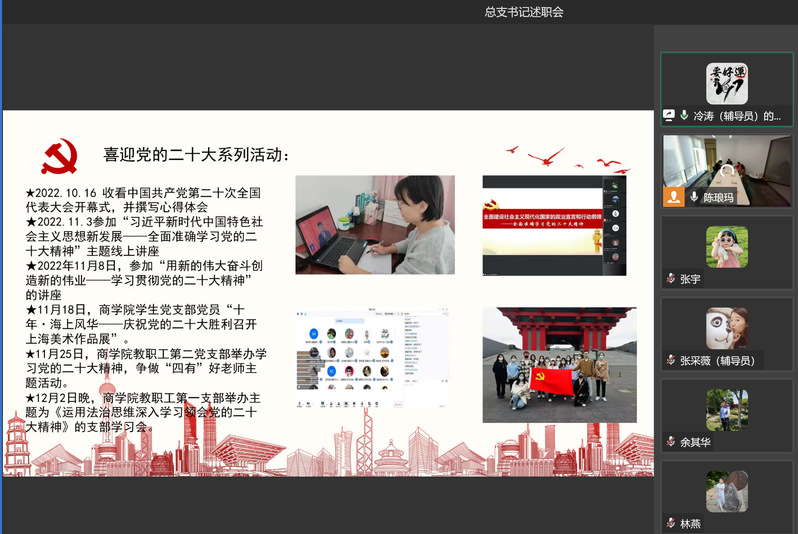
Task: Click 余其华's outdoor profile avatar
Action: pos(727,409)
